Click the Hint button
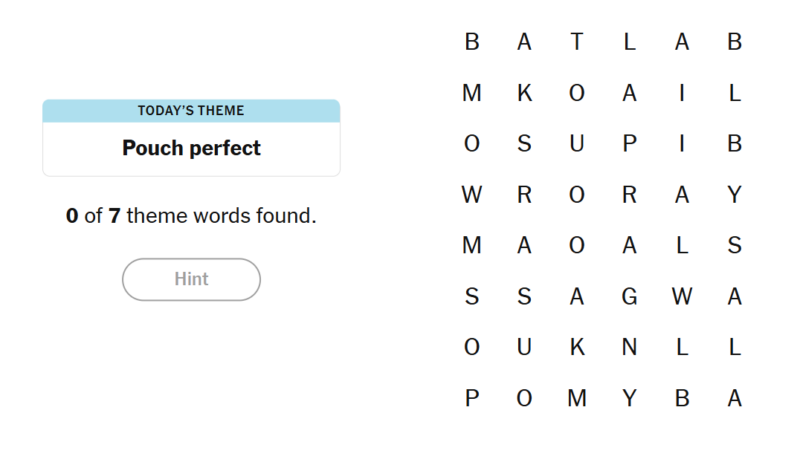This screenshot has height=462, width=800. point(191,279)
